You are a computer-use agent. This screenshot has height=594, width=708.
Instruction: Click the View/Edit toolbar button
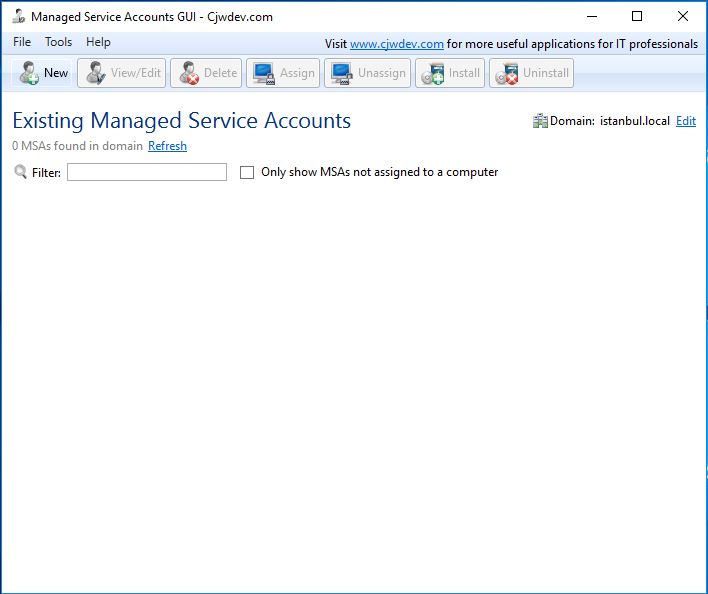pos(121,73)
